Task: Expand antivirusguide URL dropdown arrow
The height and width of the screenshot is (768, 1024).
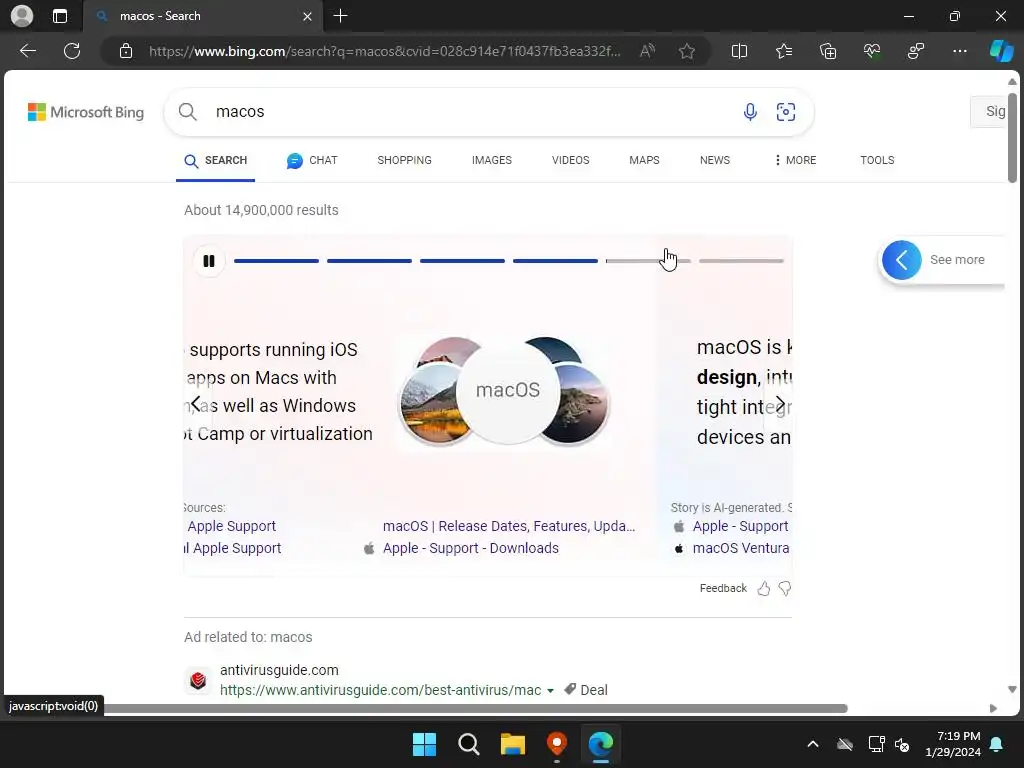Action: coord(551,690)
